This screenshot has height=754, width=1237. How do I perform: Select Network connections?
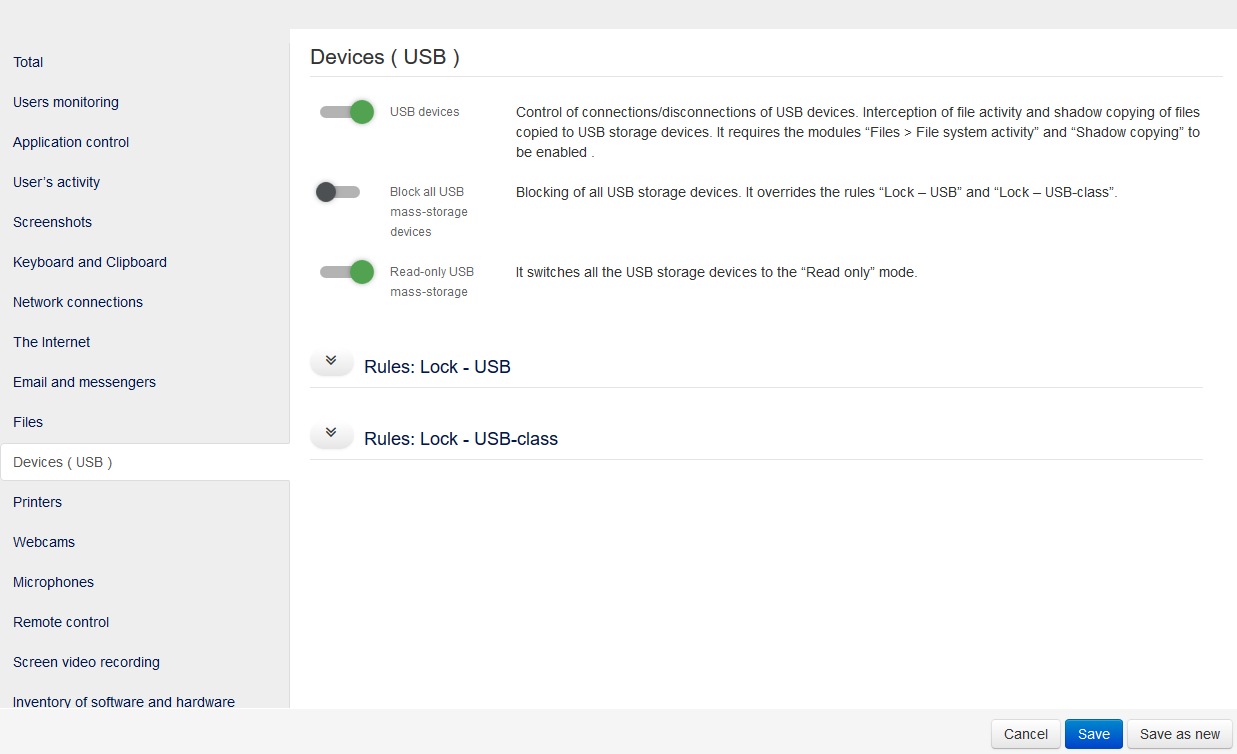pyautogui.click(x=77, y=301)
